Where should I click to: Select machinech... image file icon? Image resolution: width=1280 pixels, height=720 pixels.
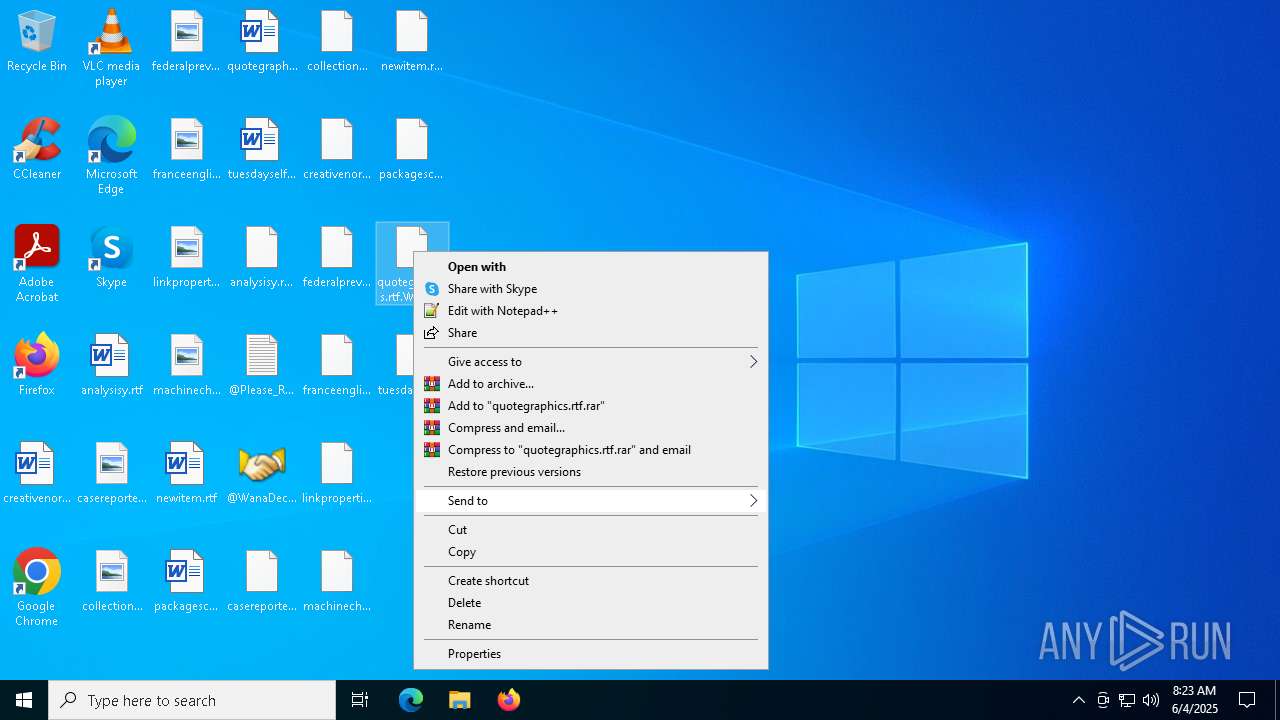(187, 365)
